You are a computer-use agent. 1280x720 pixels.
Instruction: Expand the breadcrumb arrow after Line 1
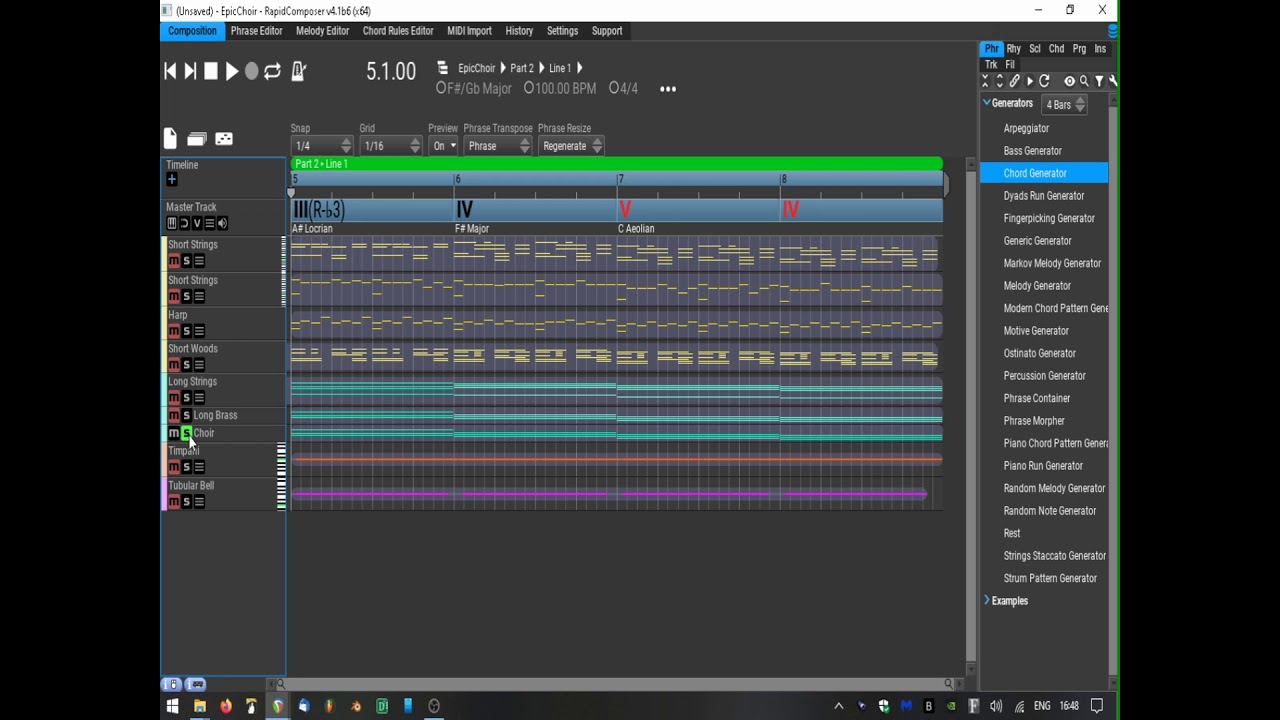pyautogui.click(x=579, y=68)
